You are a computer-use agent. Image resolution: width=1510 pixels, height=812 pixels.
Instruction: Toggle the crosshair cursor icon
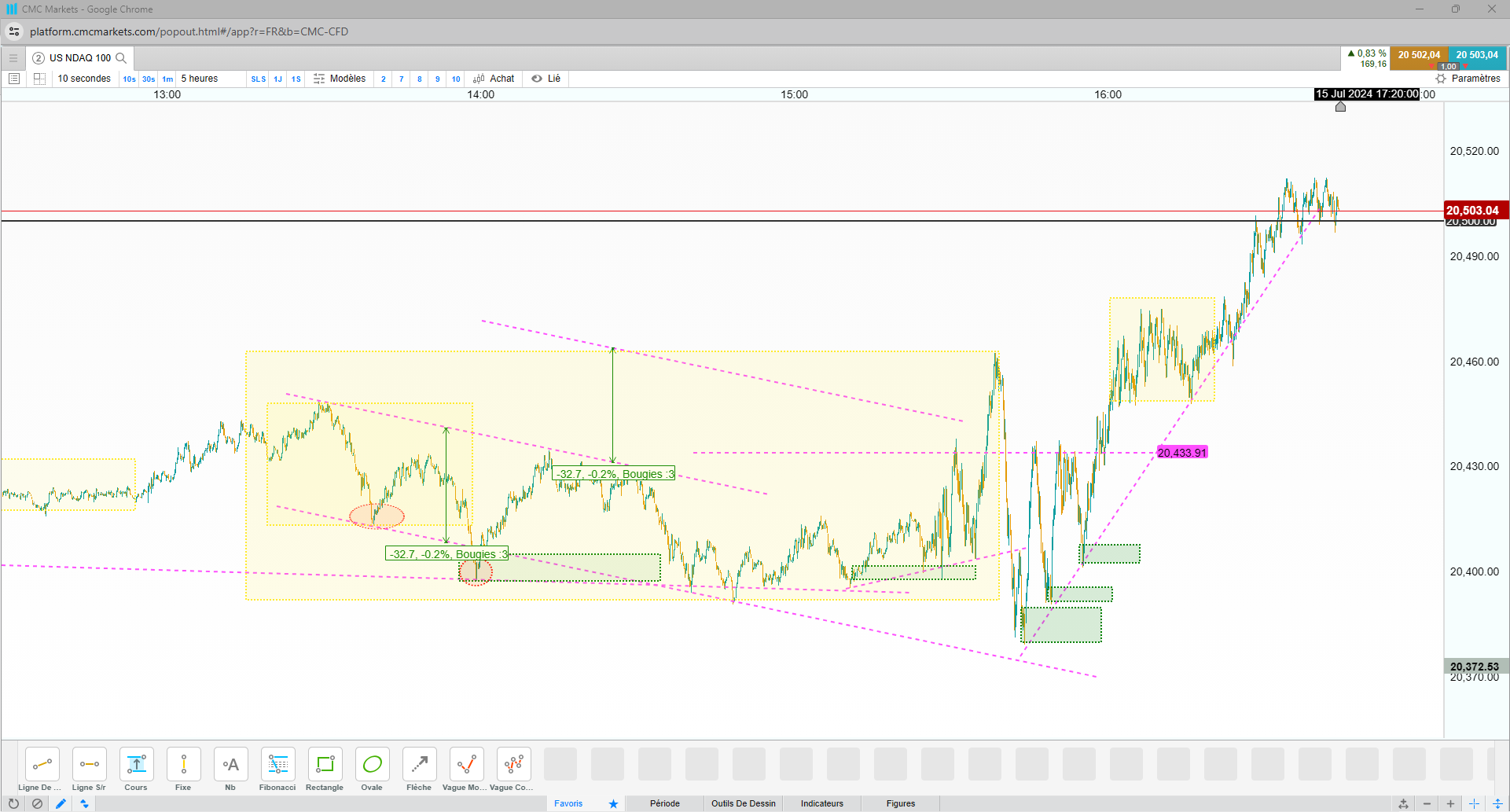[x=1475, y=803]
